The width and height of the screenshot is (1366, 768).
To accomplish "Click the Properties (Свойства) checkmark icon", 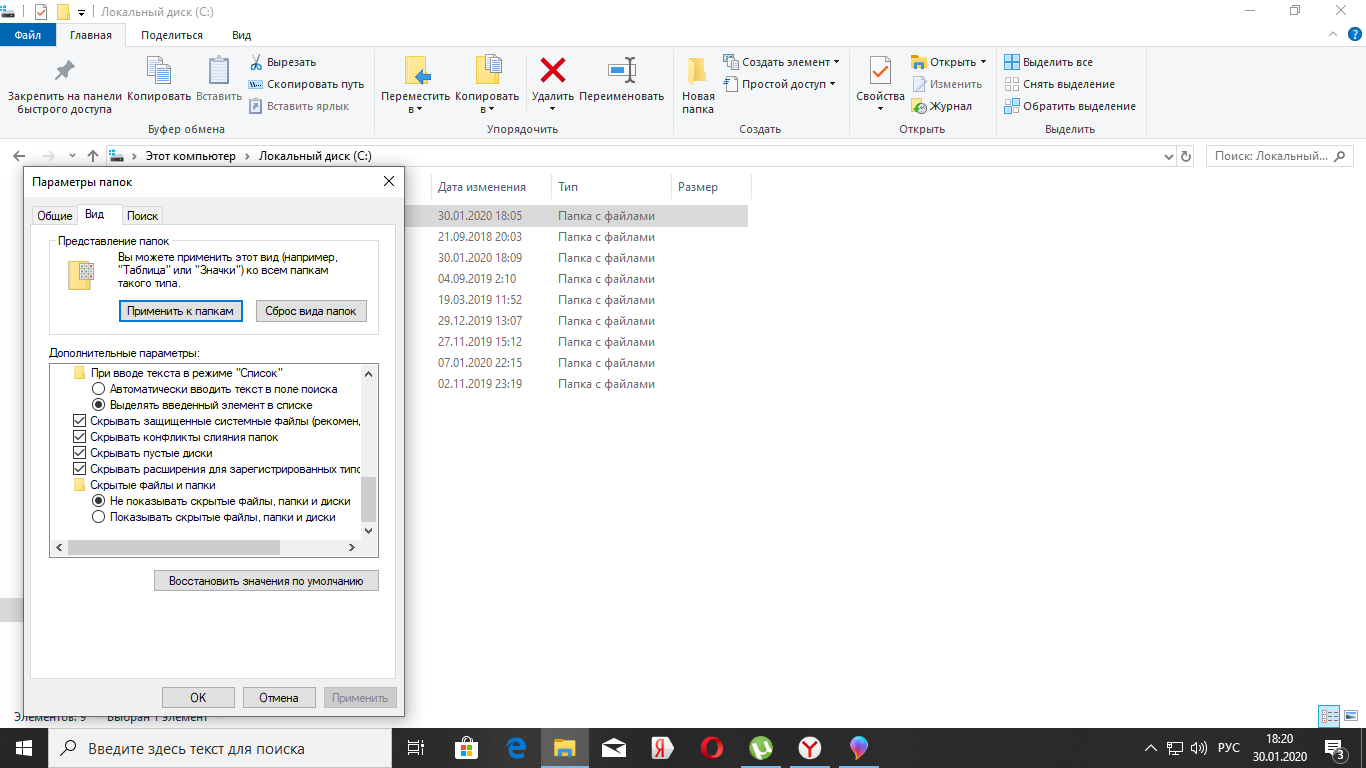I will (880, 72).
